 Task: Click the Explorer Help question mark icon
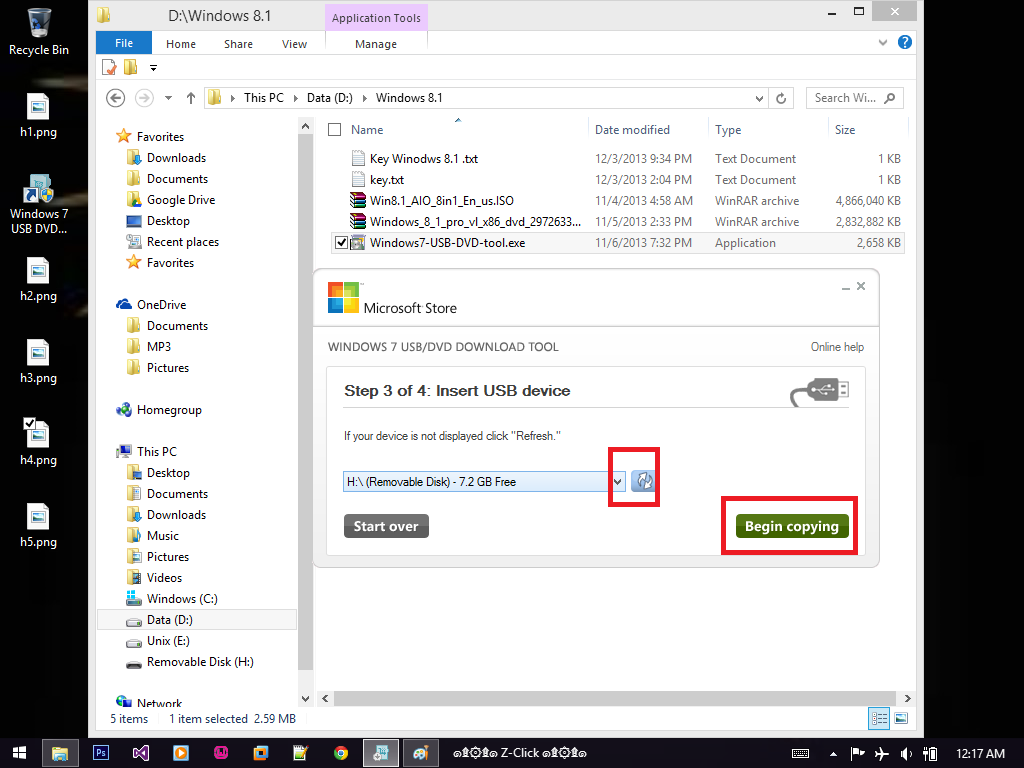click(904, 42)
